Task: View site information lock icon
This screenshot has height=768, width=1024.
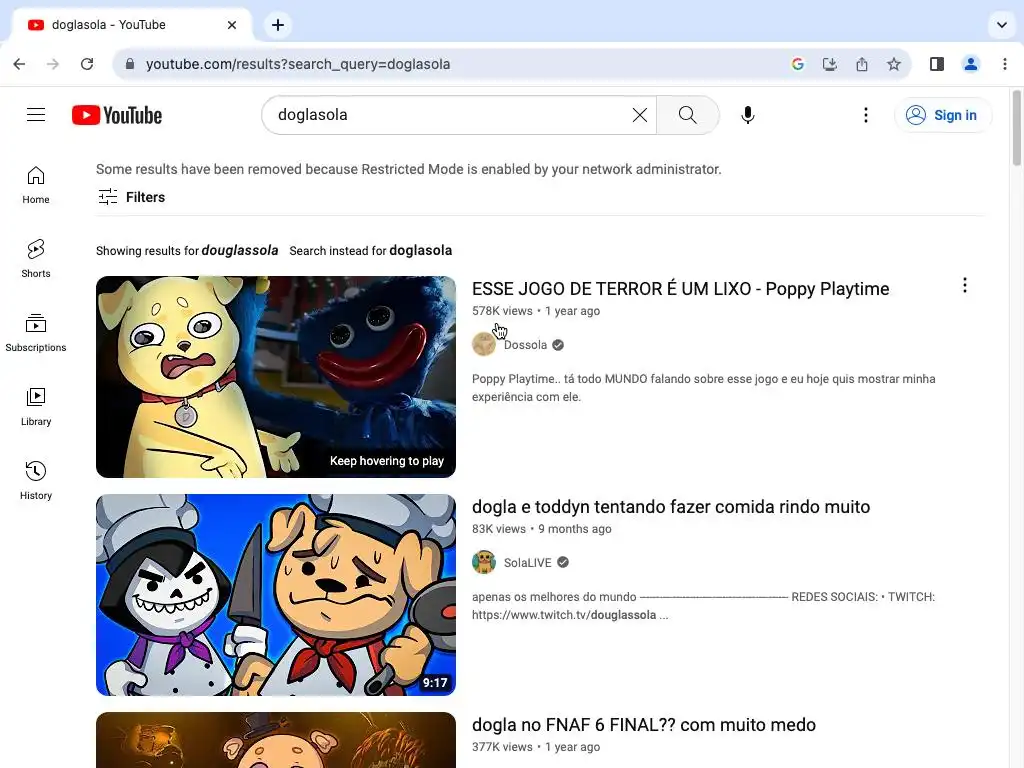Action: point(130,64)
